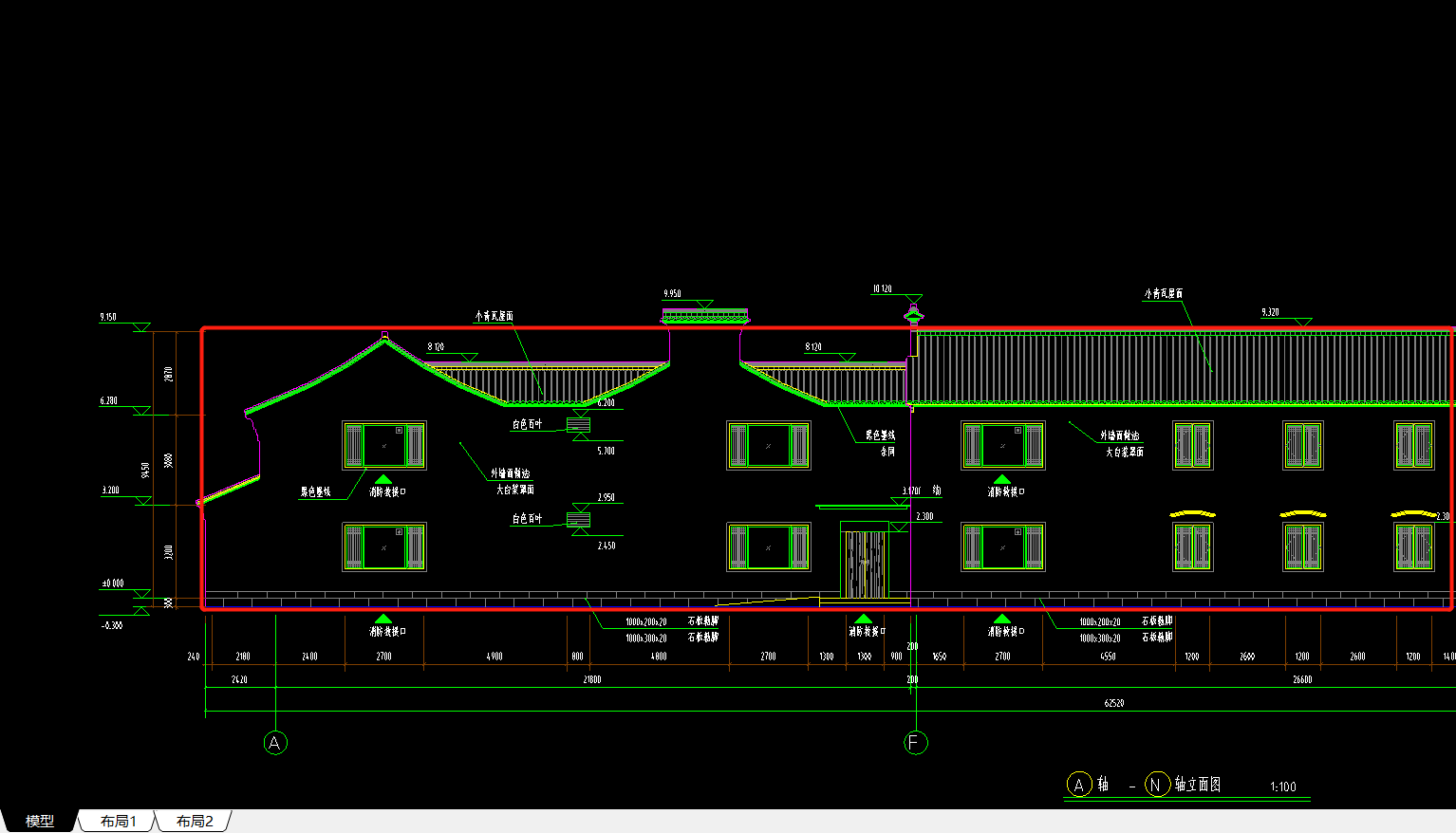Click the 9.320 roof elevation text
1456x833 pixels.
point(1270,312)
